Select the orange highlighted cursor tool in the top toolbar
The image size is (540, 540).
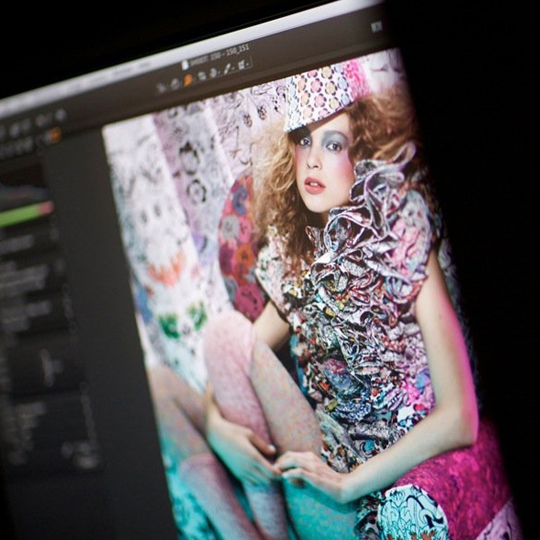188,80
